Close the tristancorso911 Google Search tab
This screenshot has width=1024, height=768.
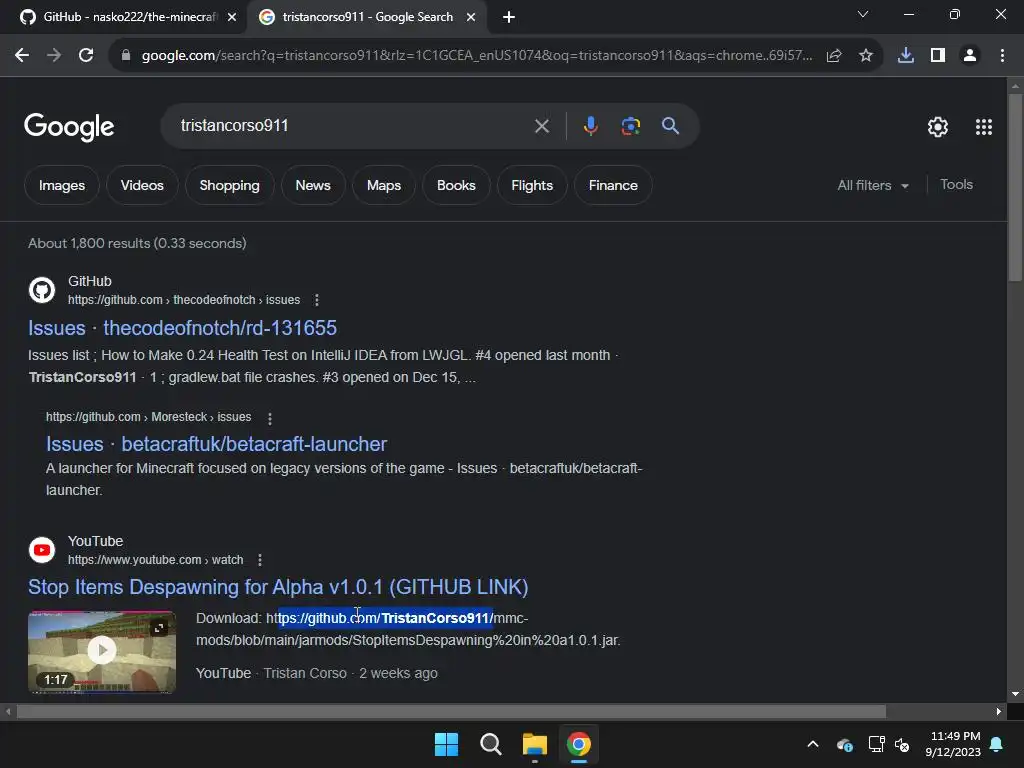tap(471, 18)
